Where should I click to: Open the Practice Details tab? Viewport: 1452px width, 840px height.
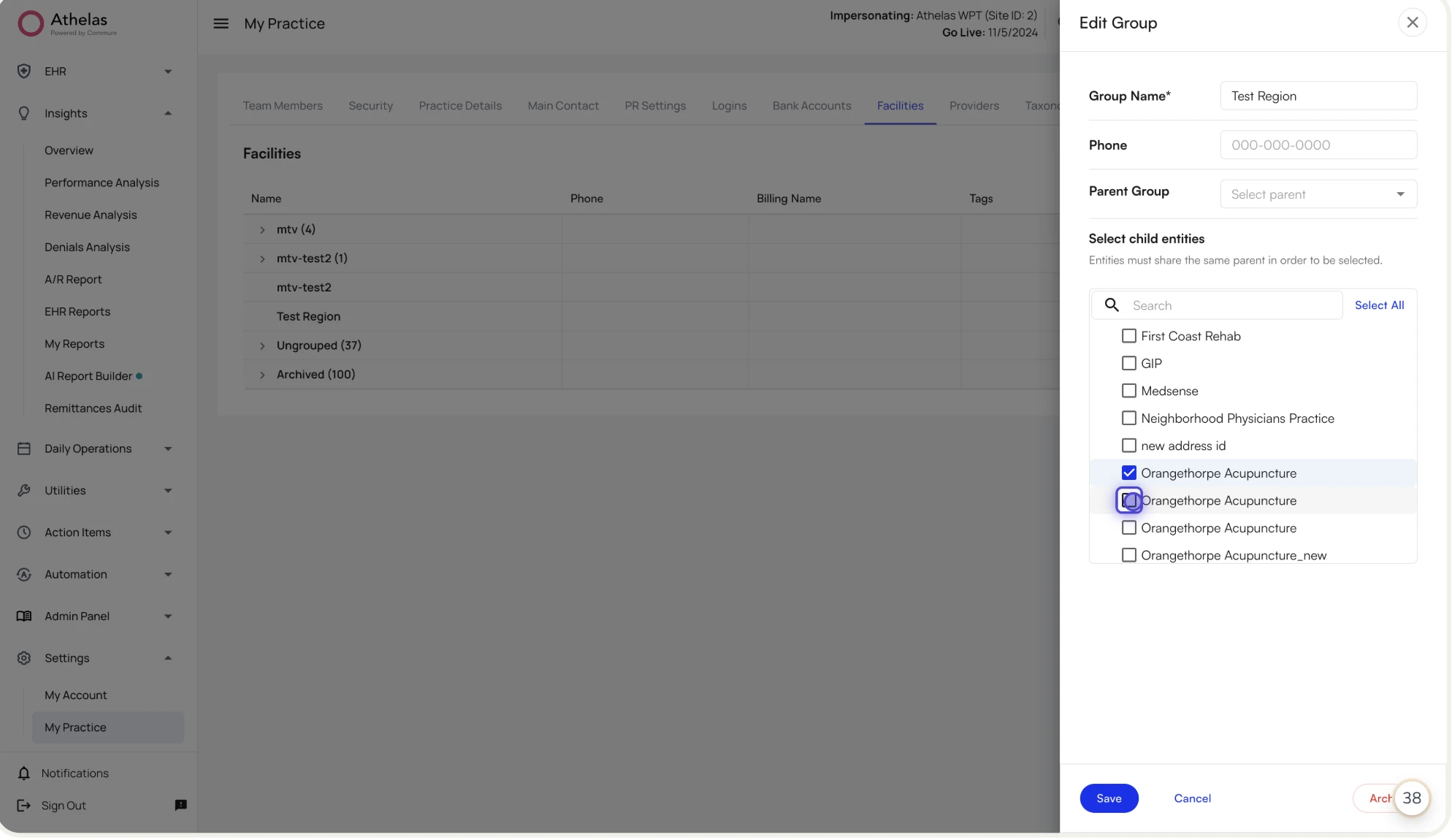click(x=460, y=106)
